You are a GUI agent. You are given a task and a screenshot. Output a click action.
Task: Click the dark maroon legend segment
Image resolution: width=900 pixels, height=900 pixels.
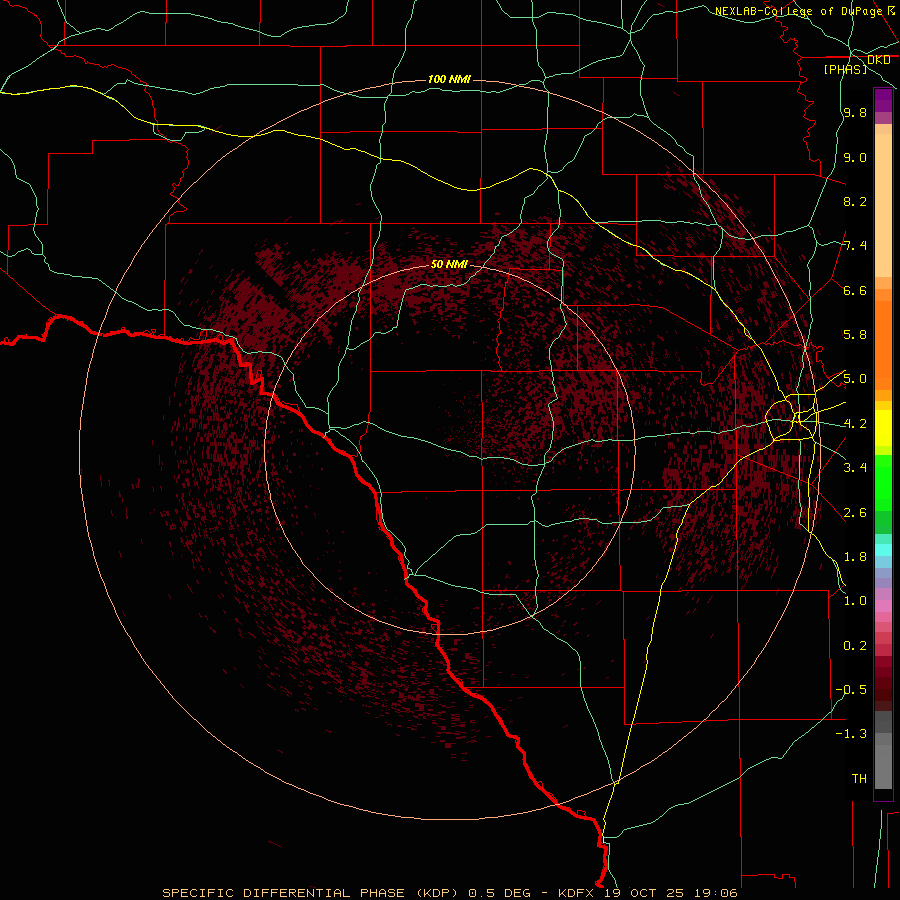coord(883,689)
